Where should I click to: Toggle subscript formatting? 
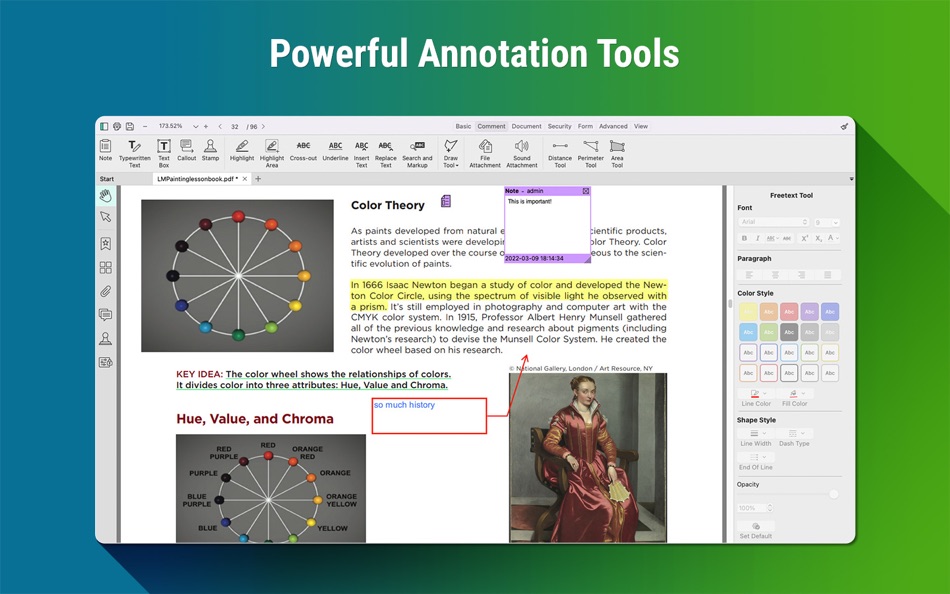click(x=819, y=238)
